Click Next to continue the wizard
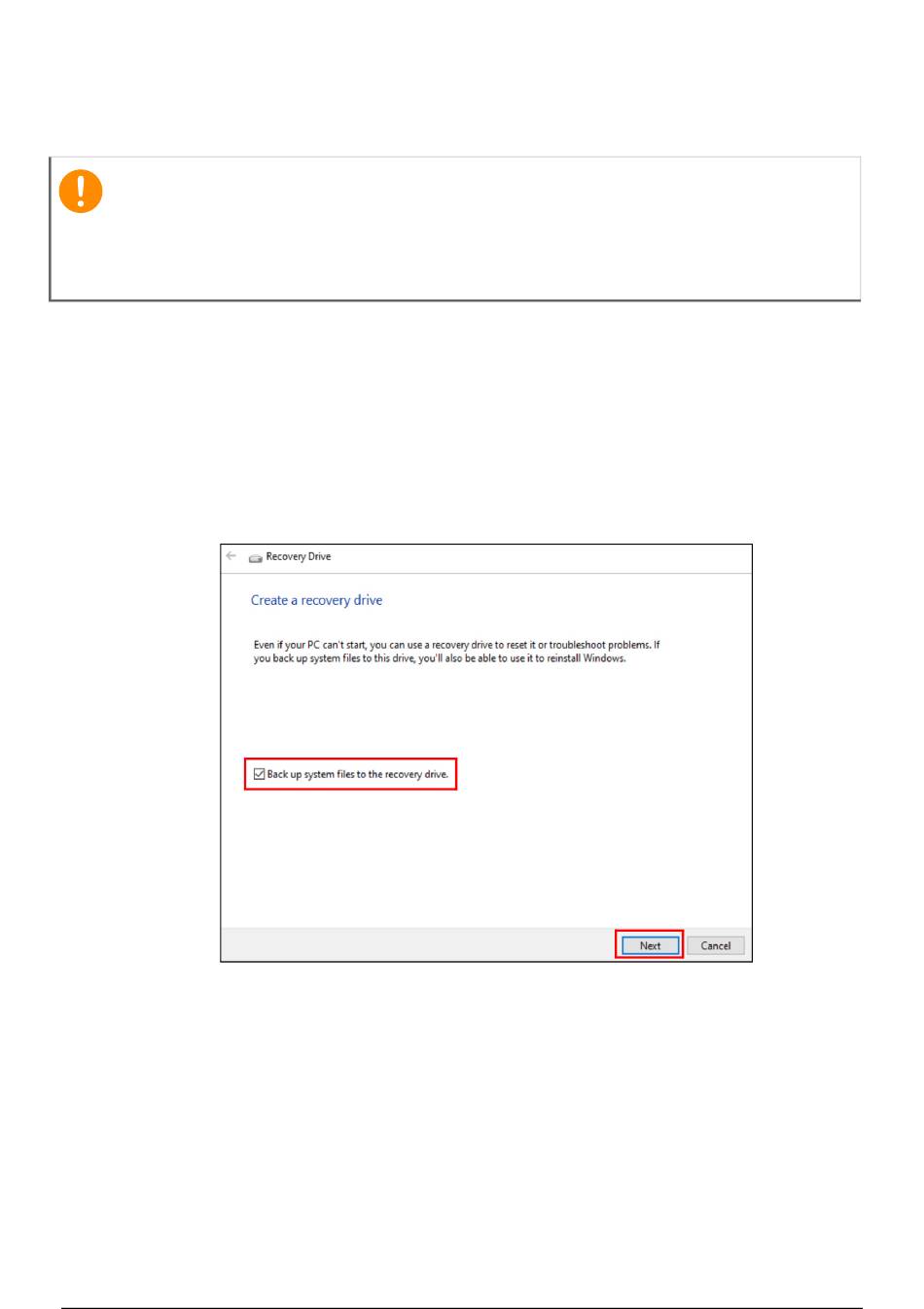 tap(650, 946)
